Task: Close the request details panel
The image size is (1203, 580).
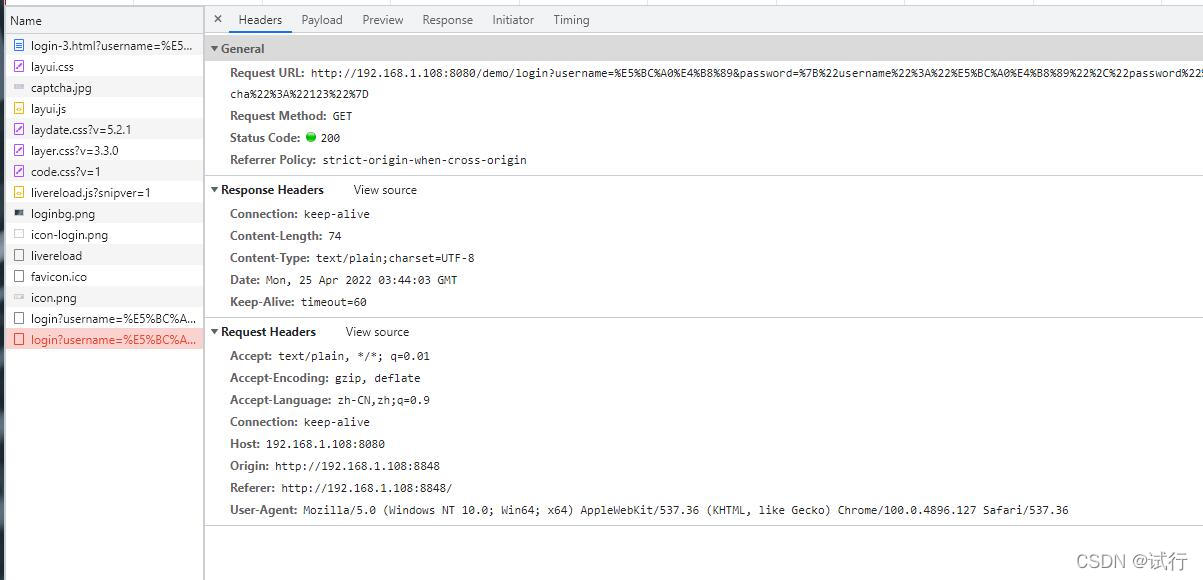Action: point(218,19)
